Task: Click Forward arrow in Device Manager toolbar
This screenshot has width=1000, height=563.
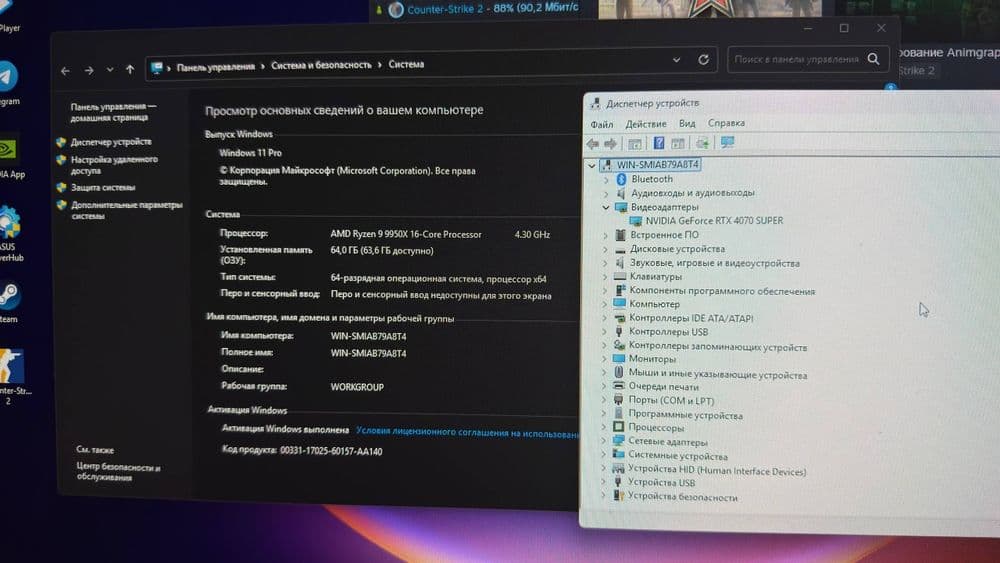Action: point(610,143)
